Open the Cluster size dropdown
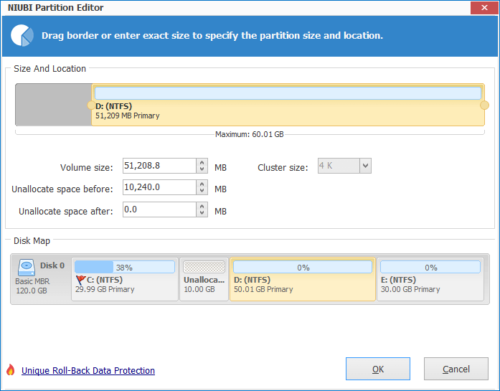The height and width of the screenshot is (391, 500). point(365,166)
